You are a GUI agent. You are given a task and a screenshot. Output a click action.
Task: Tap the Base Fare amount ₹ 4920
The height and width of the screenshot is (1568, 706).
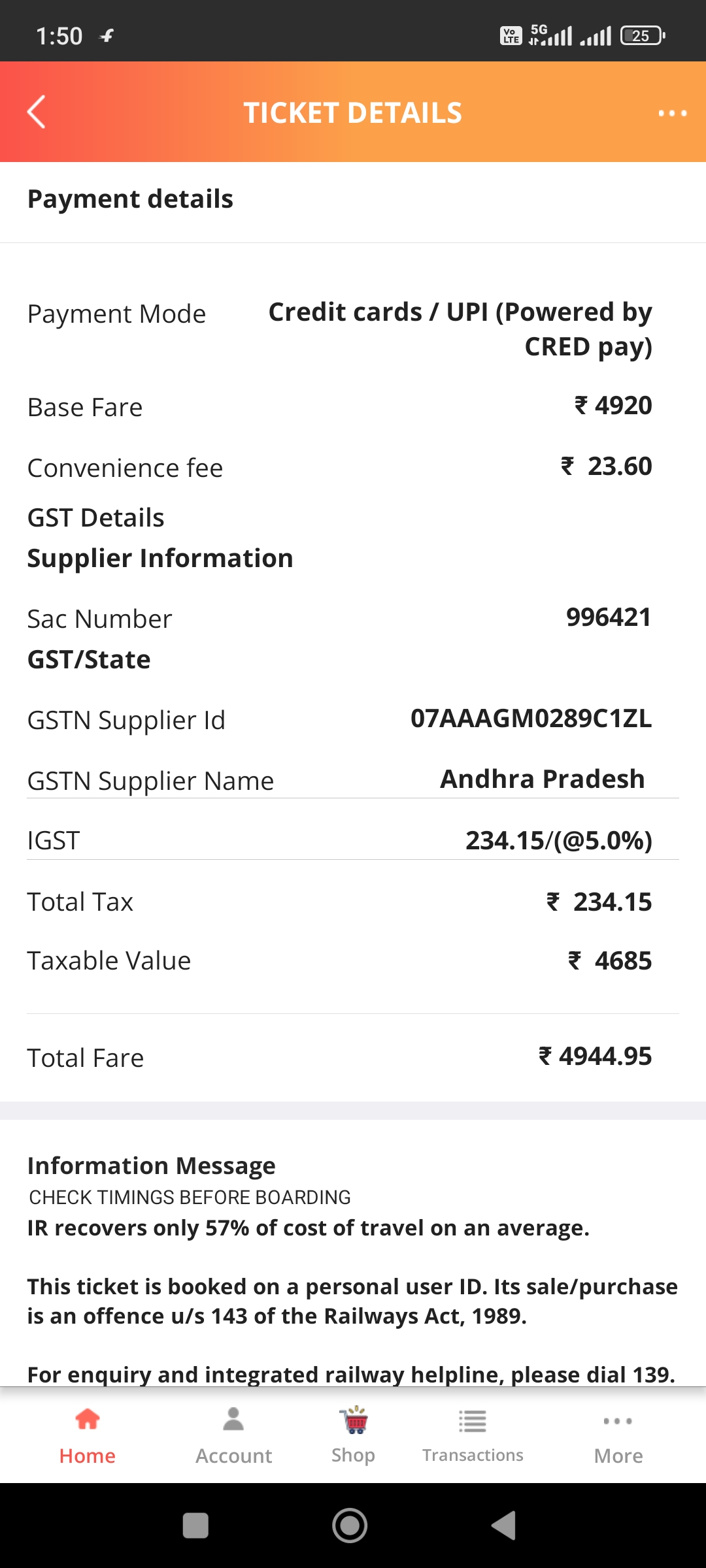(x=613, y=406)
